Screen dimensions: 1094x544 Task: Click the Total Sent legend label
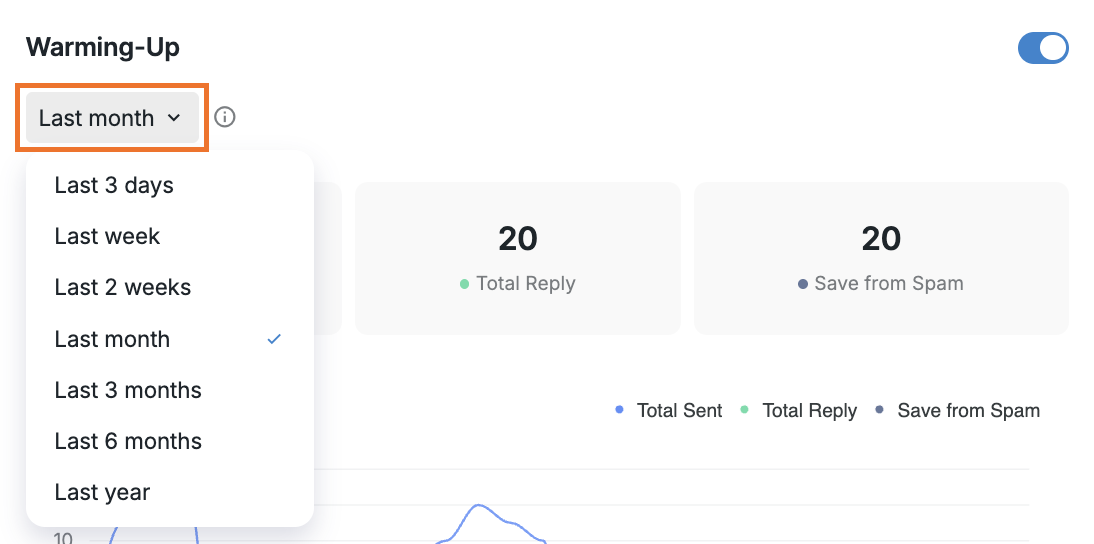(x=679, y=411)
